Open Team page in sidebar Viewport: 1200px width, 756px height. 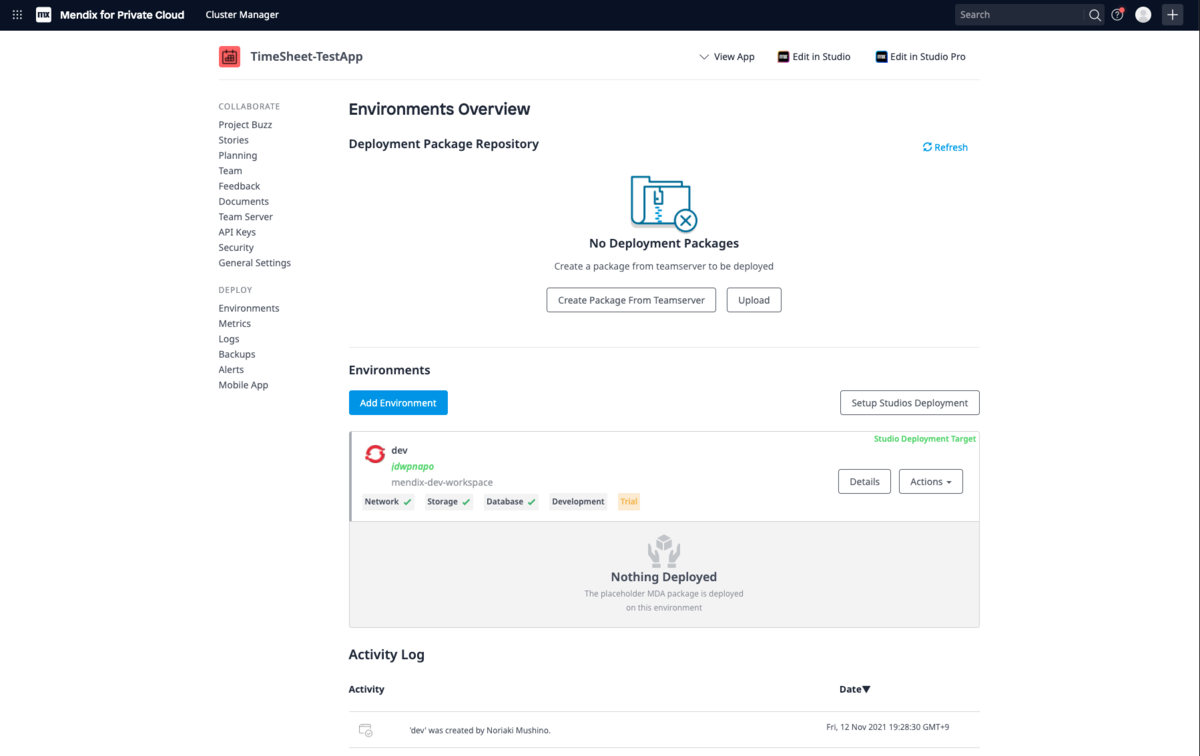pyautogui.click(x=230, y=171)
